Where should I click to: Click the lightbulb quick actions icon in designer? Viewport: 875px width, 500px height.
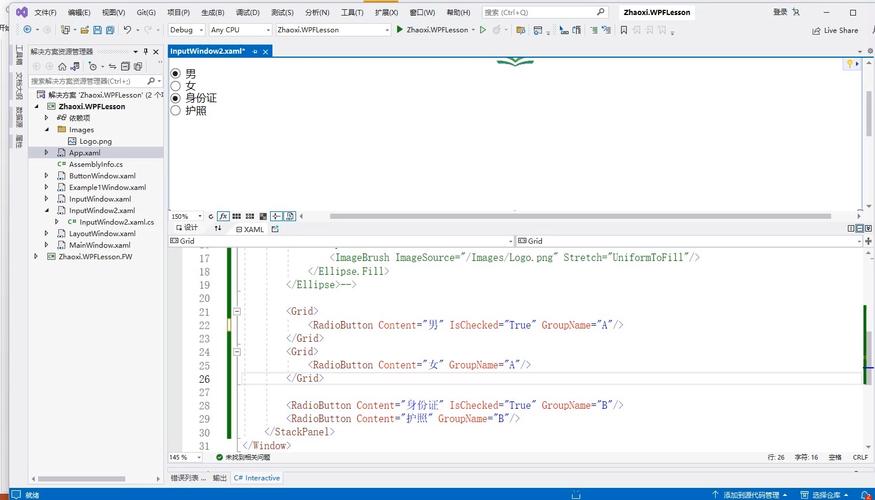click(850, 64)
